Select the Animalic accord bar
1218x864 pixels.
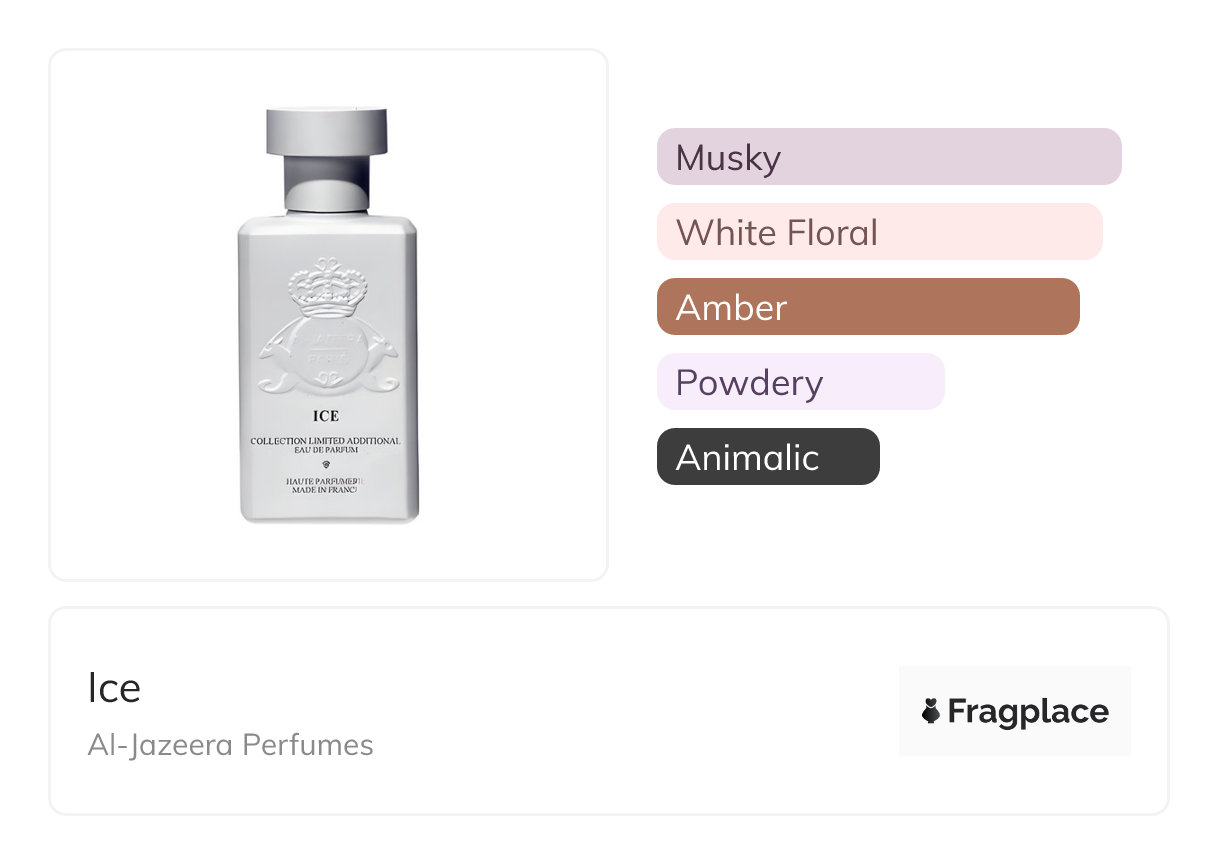(767, 457)
